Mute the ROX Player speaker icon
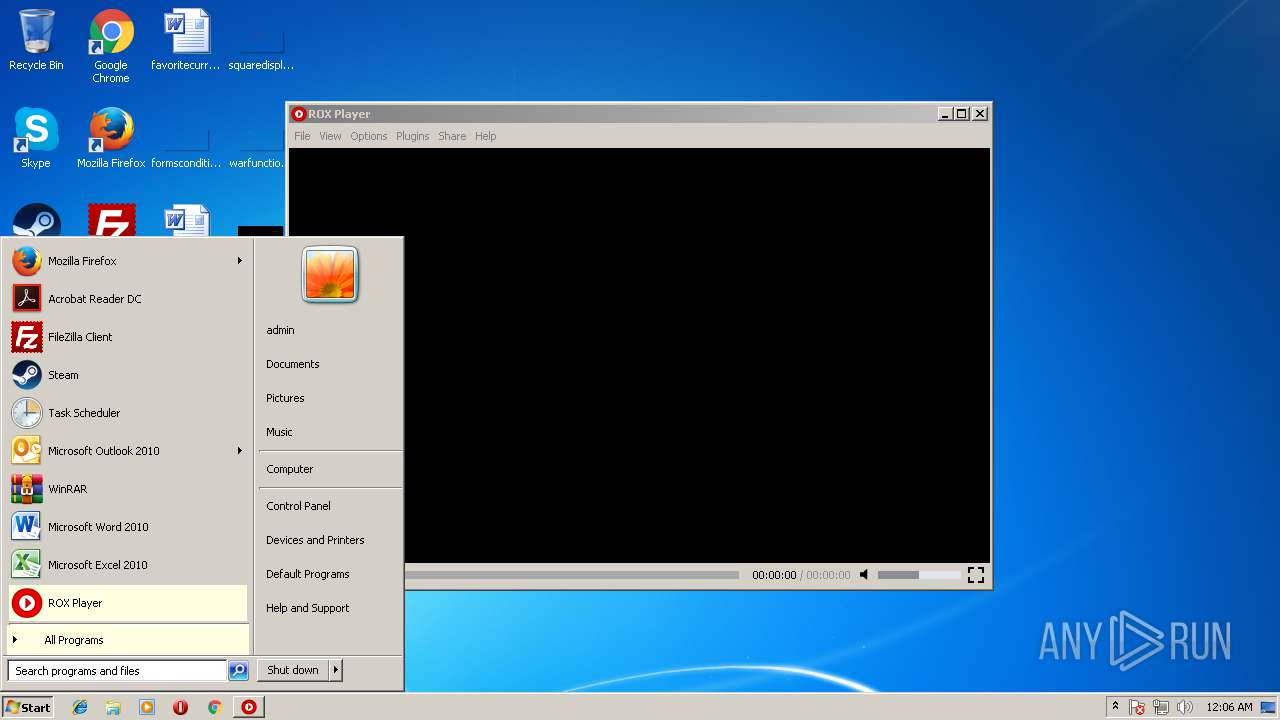 coord(864,575)
